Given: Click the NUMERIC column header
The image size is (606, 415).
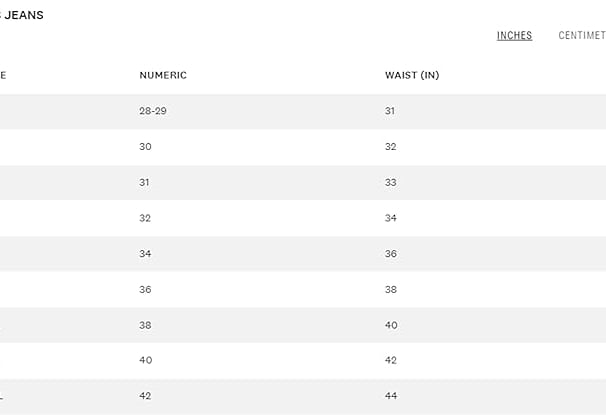Looking at the screenshot, I should [163, 75].
